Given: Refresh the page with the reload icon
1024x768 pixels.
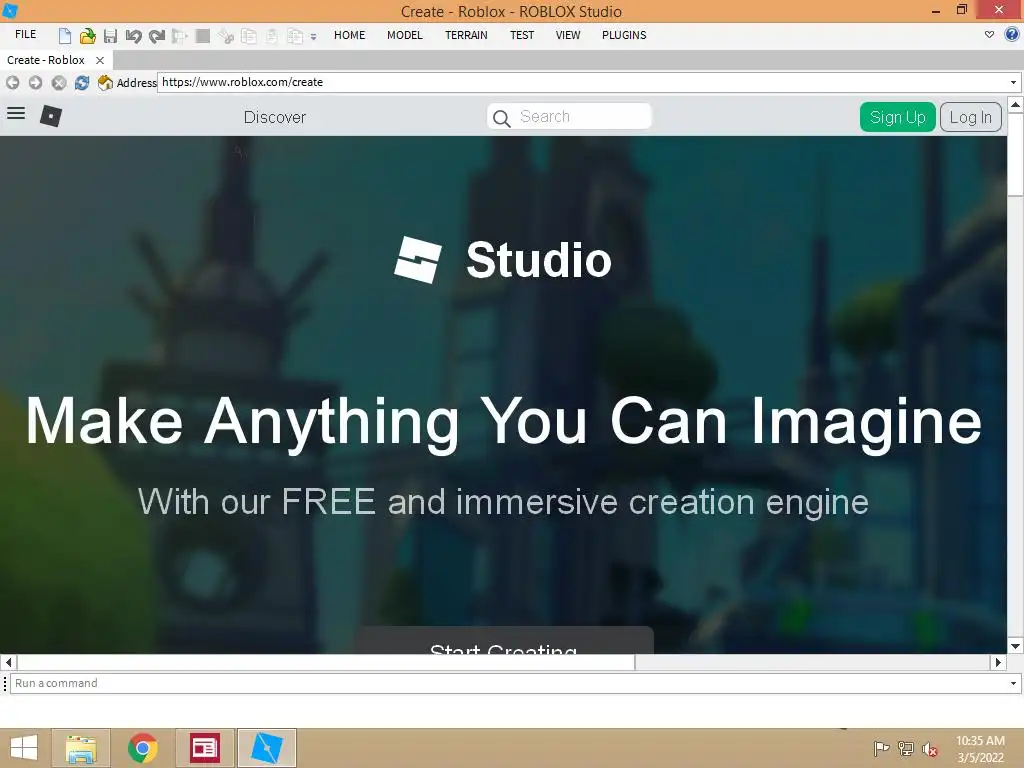Looking at the screenshot, I should pos(82,82).
